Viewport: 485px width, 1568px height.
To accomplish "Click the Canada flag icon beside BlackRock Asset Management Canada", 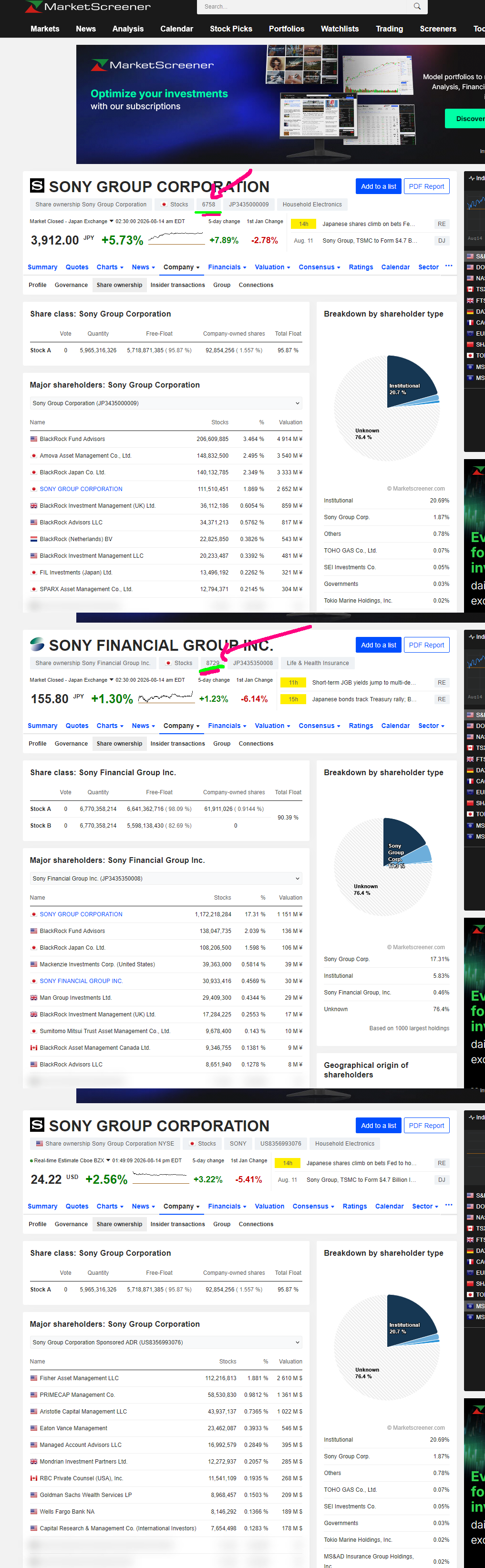I will (34, 1047).
